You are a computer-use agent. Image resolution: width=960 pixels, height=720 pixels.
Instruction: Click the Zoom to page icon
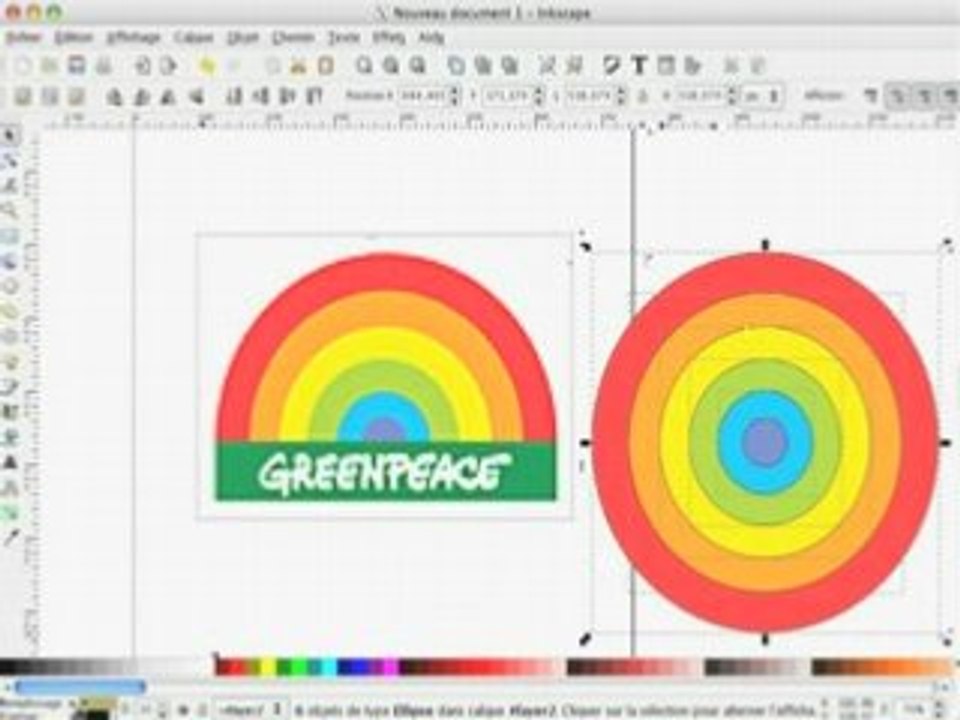(418, 66)
